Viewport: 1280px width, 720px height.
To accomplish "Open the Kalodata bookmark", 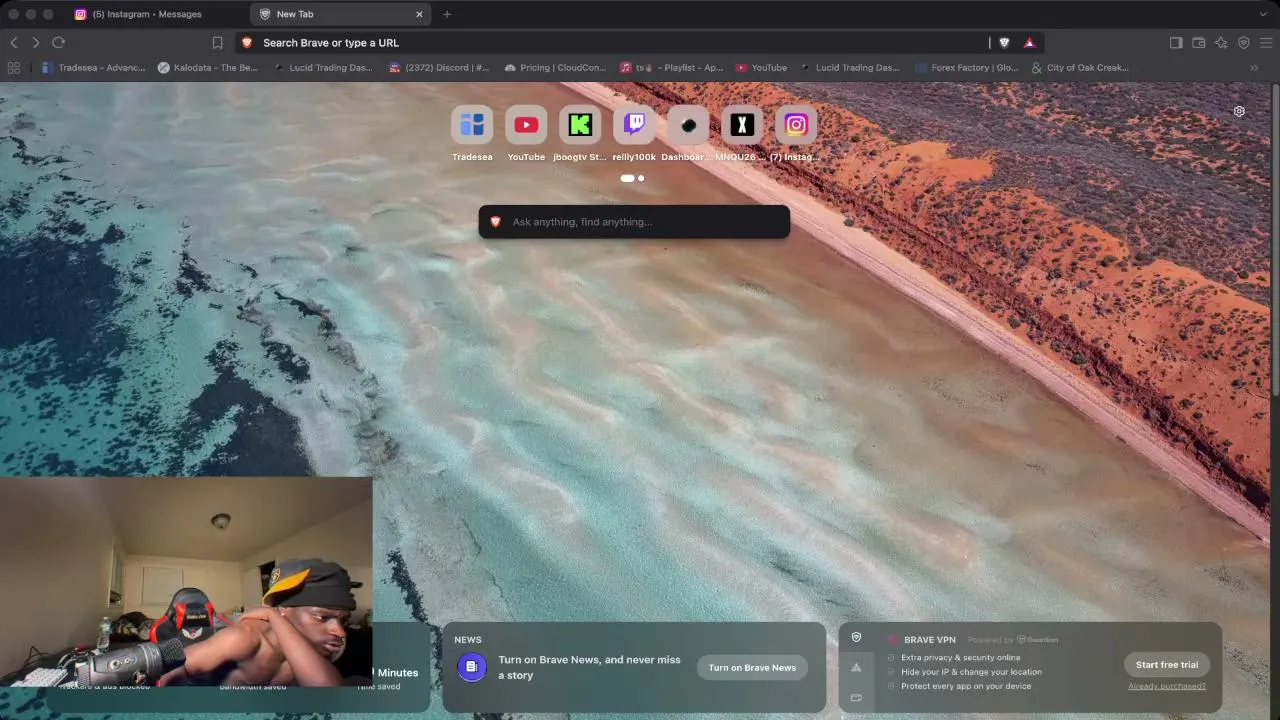I will click(x=208, y=68).
